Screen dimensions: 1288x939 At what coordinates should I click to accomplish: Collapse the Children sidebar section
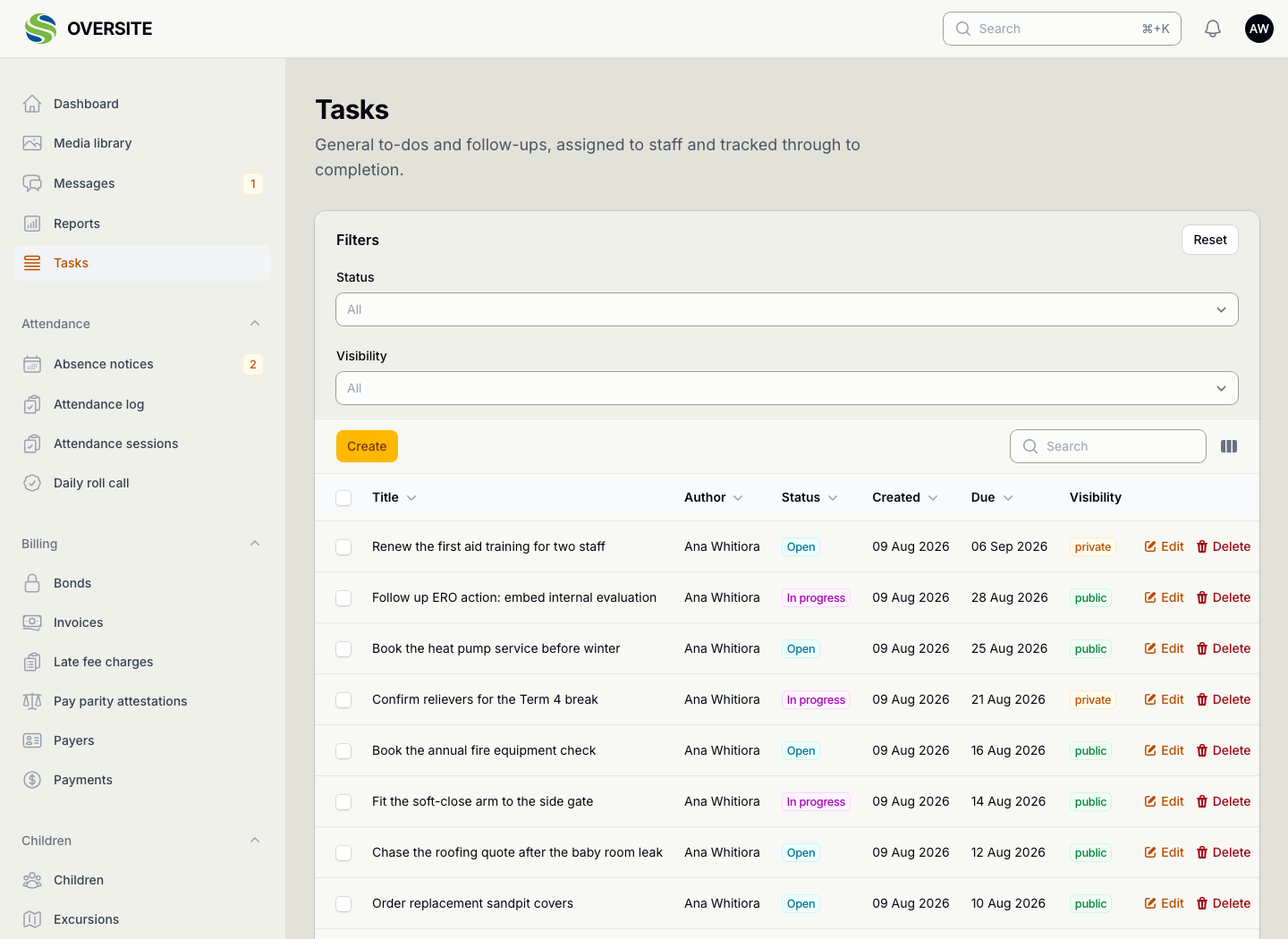coord(255,841)
